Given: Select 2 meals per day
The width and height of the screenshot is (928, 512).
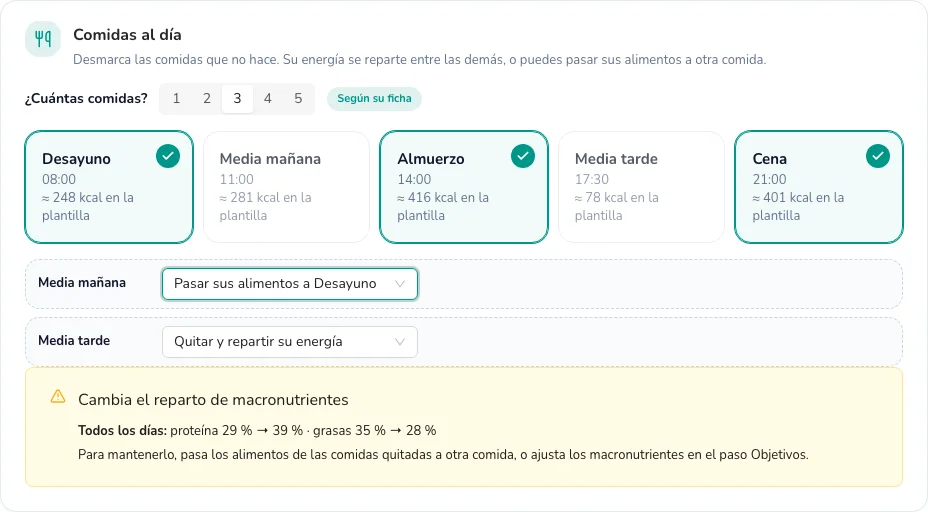Looking at the screenshot, I should [x=207, y=98].
